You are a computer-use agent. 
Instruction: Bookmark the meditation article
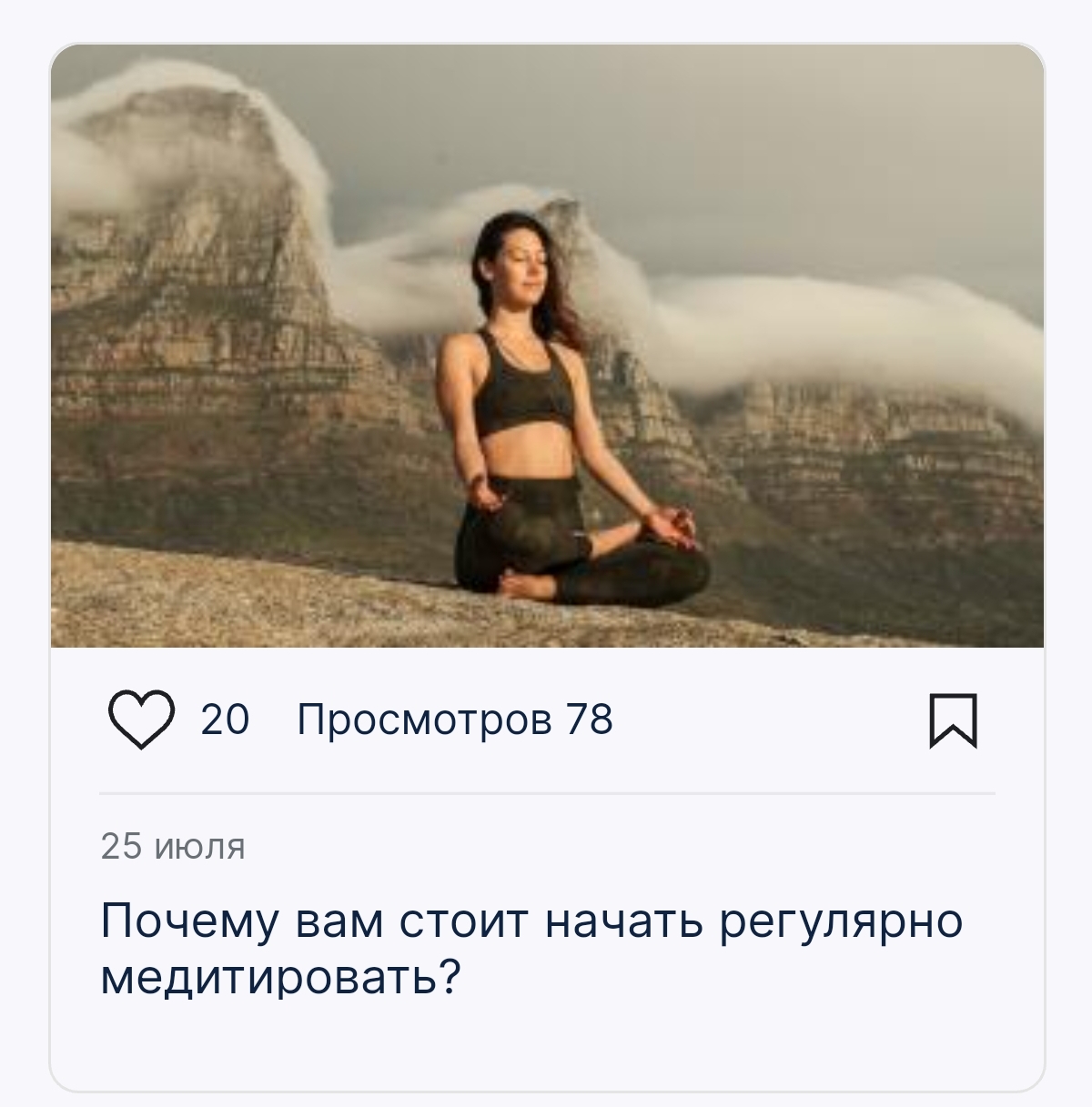(953, 720)
